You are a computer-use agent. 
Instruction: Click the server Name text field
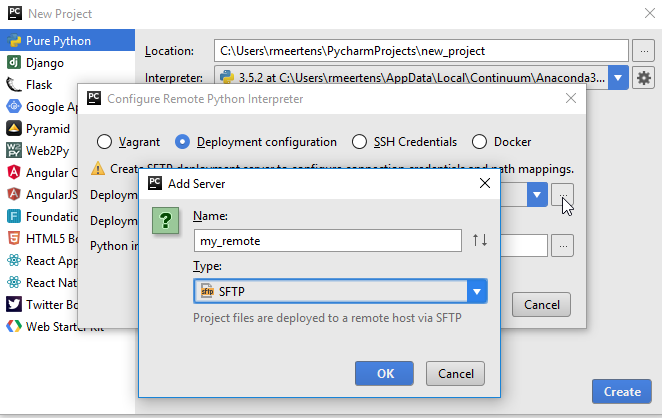[327, 240]
